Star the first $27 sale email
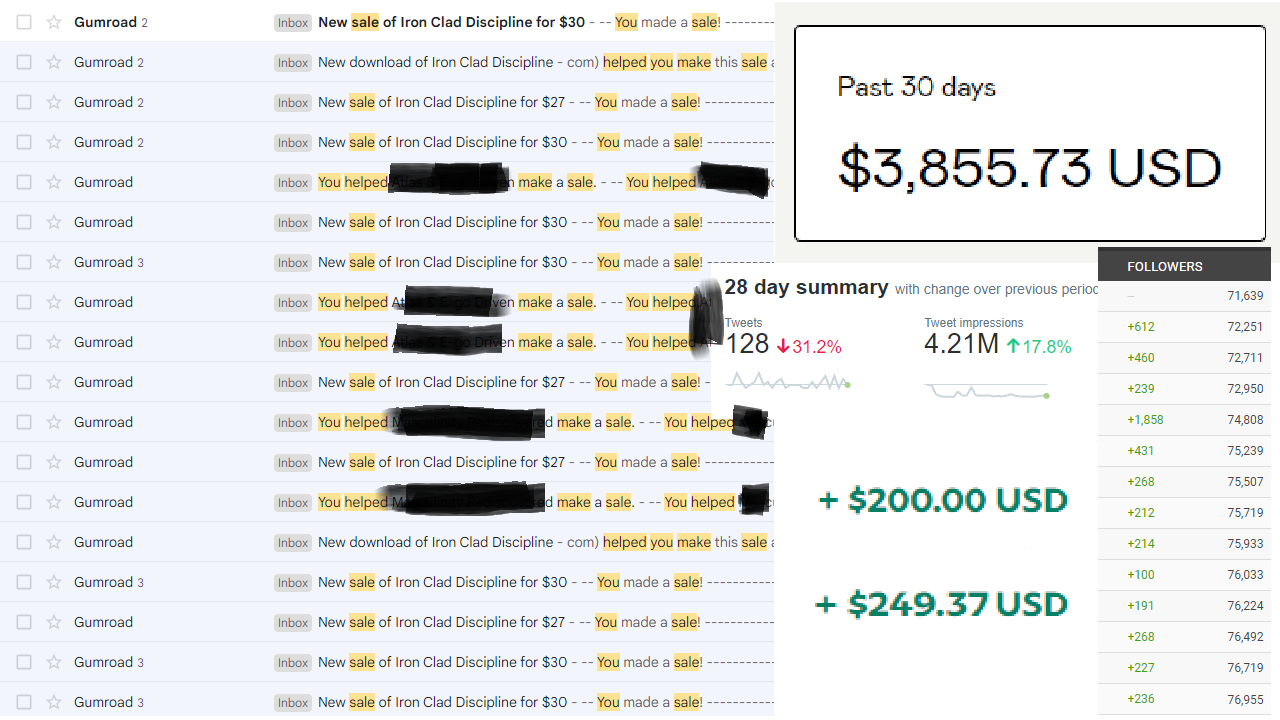 click(x=54, y=102)
